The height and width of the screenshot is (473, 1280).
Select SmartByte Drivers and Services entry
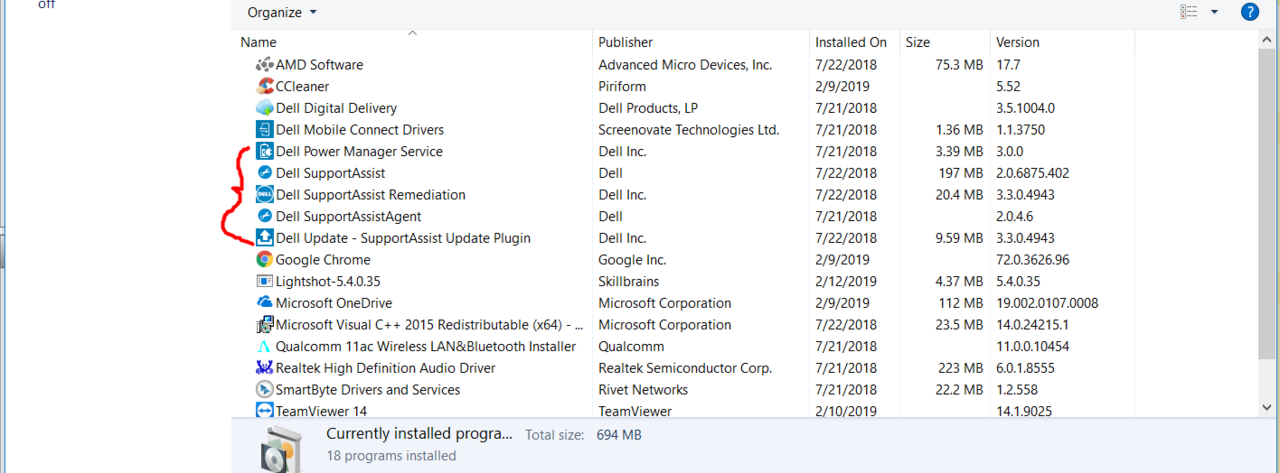pos(368,390)
